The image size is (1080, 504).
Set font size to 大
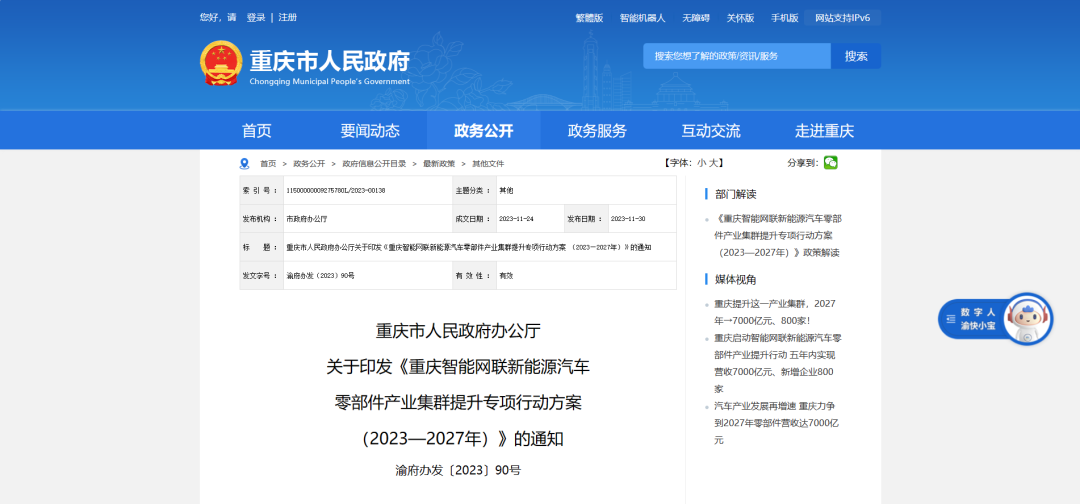(x=714, y=163)
